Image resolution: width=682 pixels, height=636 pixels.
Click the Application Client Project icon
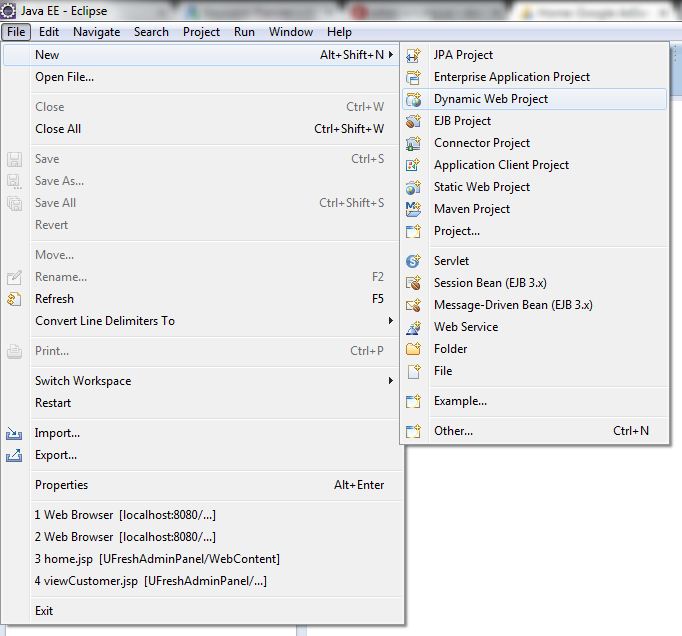click(413, 165)
